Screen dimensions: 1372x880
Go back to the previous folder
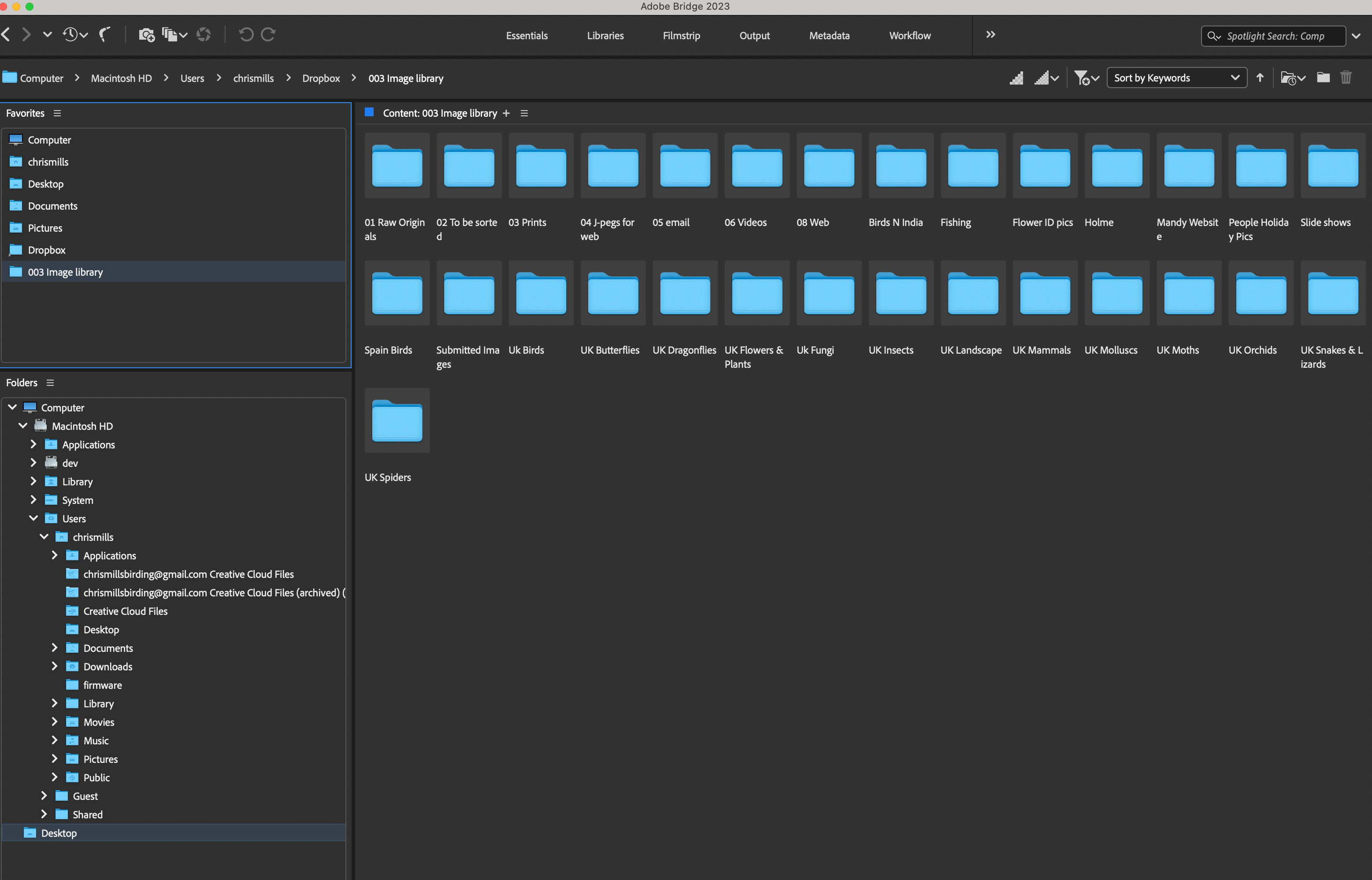(6, 34)
